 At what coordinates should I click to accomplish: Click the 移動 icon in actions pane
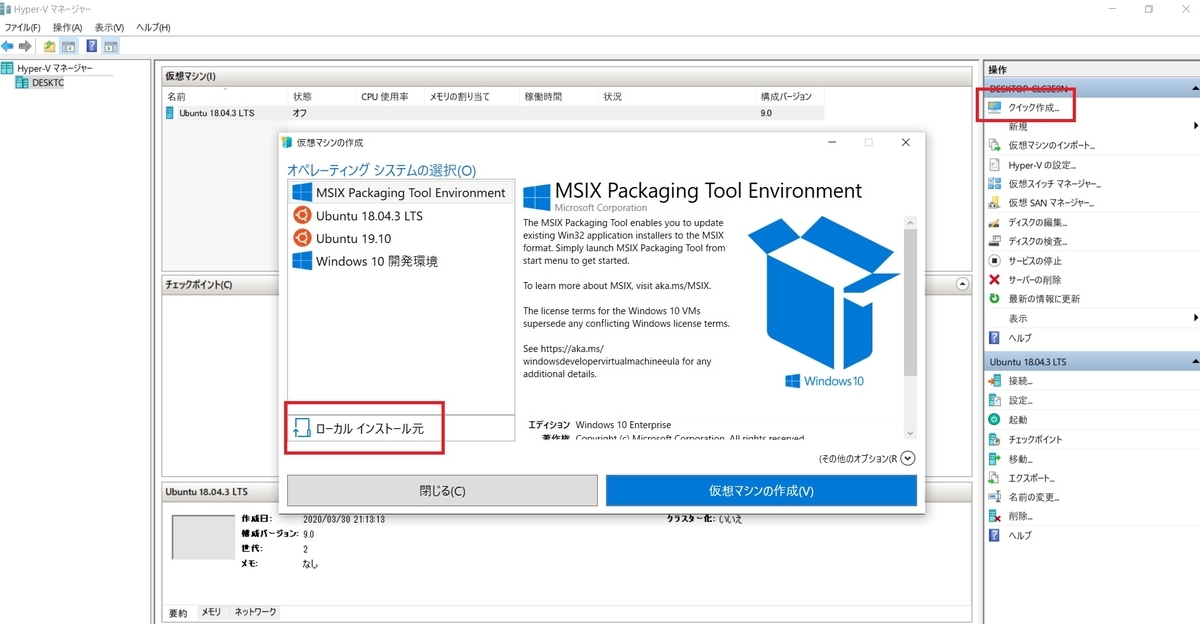pos(994,458)
